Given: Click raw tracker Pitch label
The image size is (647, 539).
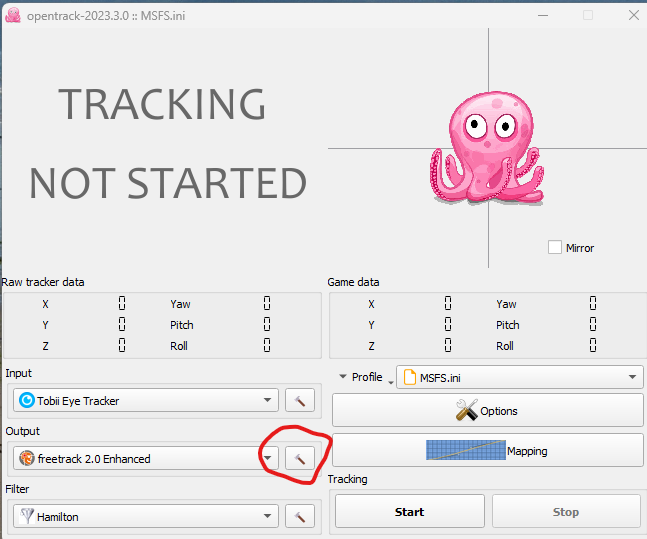Looking at the screenshot, I should [182, 325].
